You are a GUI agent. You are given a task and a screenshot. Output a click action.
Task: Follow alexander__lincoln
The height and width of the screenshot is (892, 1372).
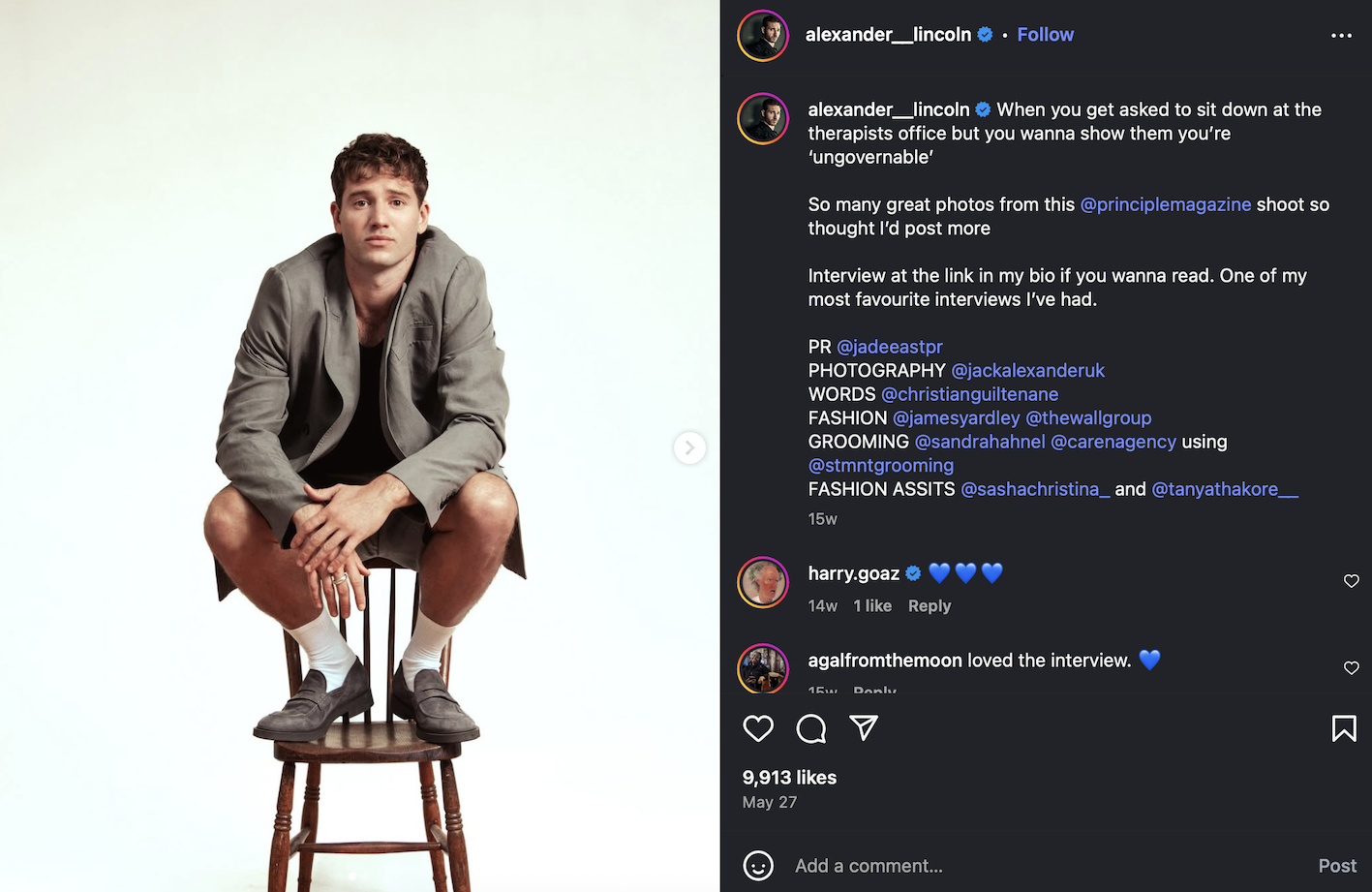[1045, 35]
